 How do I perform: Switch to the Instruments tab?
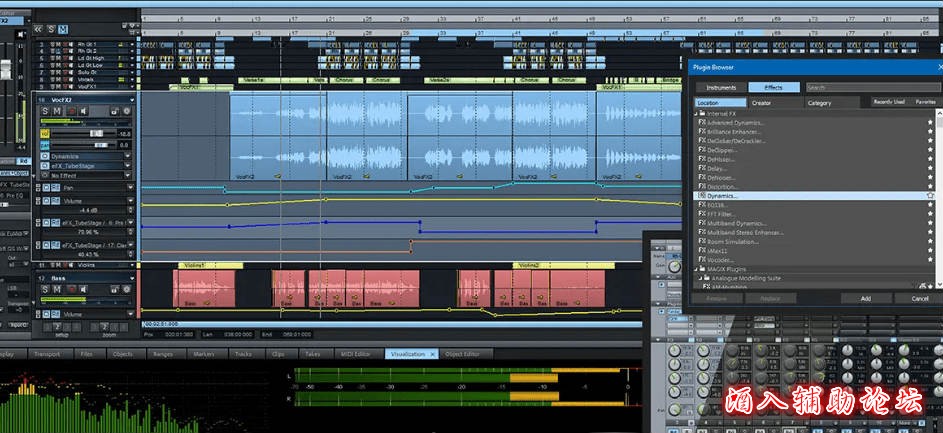(x=721, y=88)
